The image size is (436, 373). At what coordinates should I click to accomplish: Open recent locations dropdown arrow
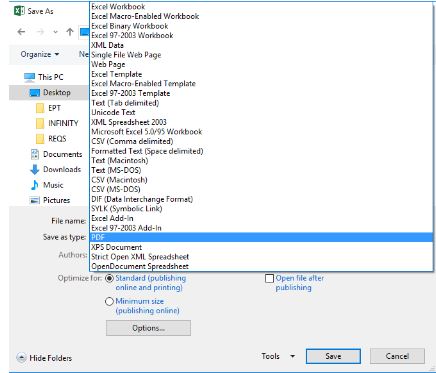(x=55, y=32)
